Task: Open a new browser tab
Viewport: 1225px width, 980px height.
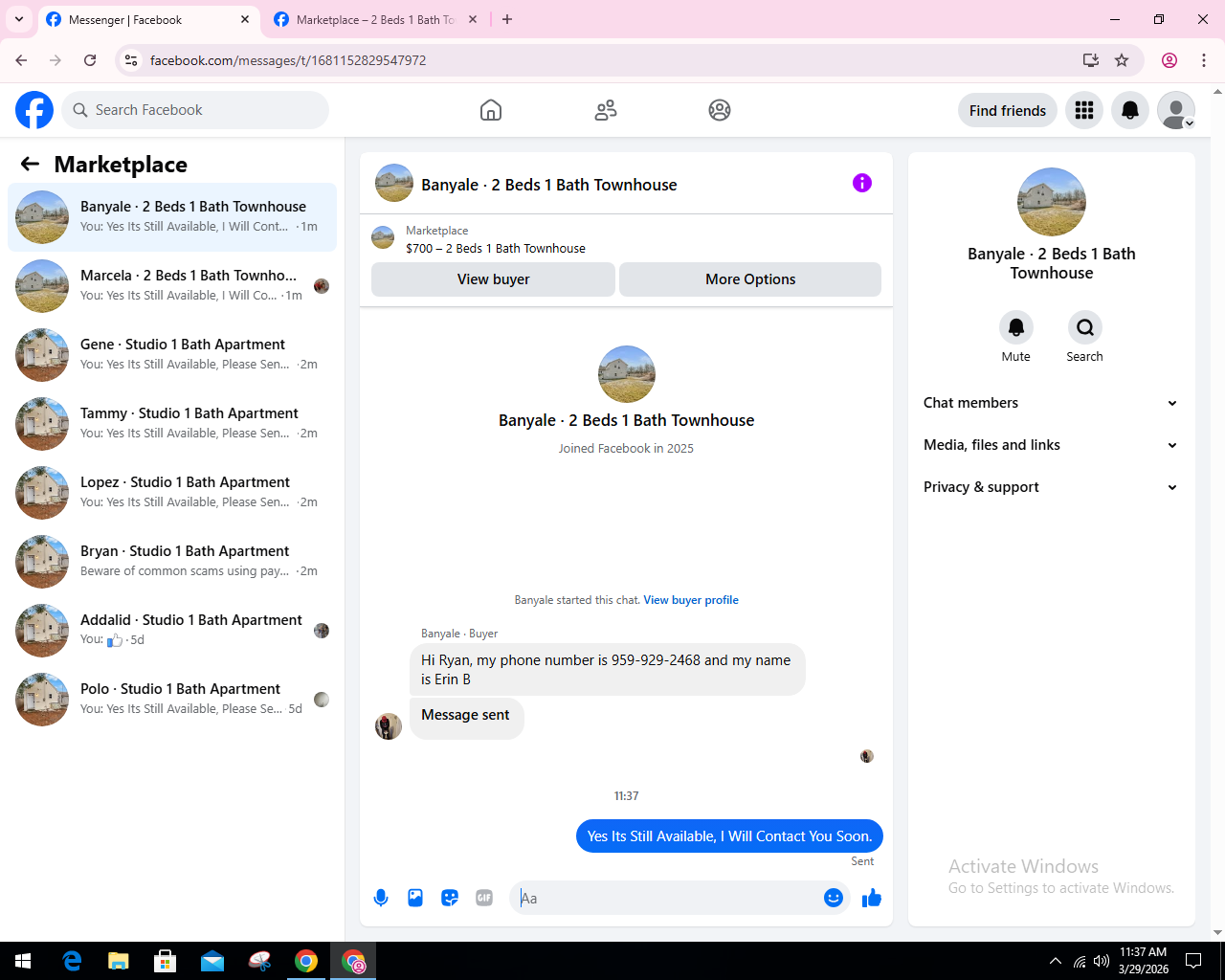Action: 507,19
